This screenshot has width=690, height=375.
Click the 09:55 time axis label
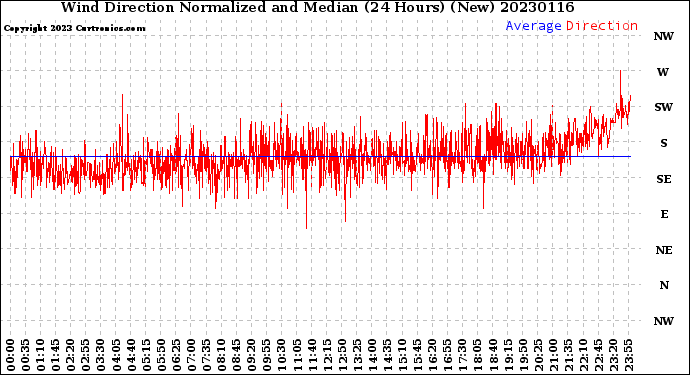coord(267,356)
